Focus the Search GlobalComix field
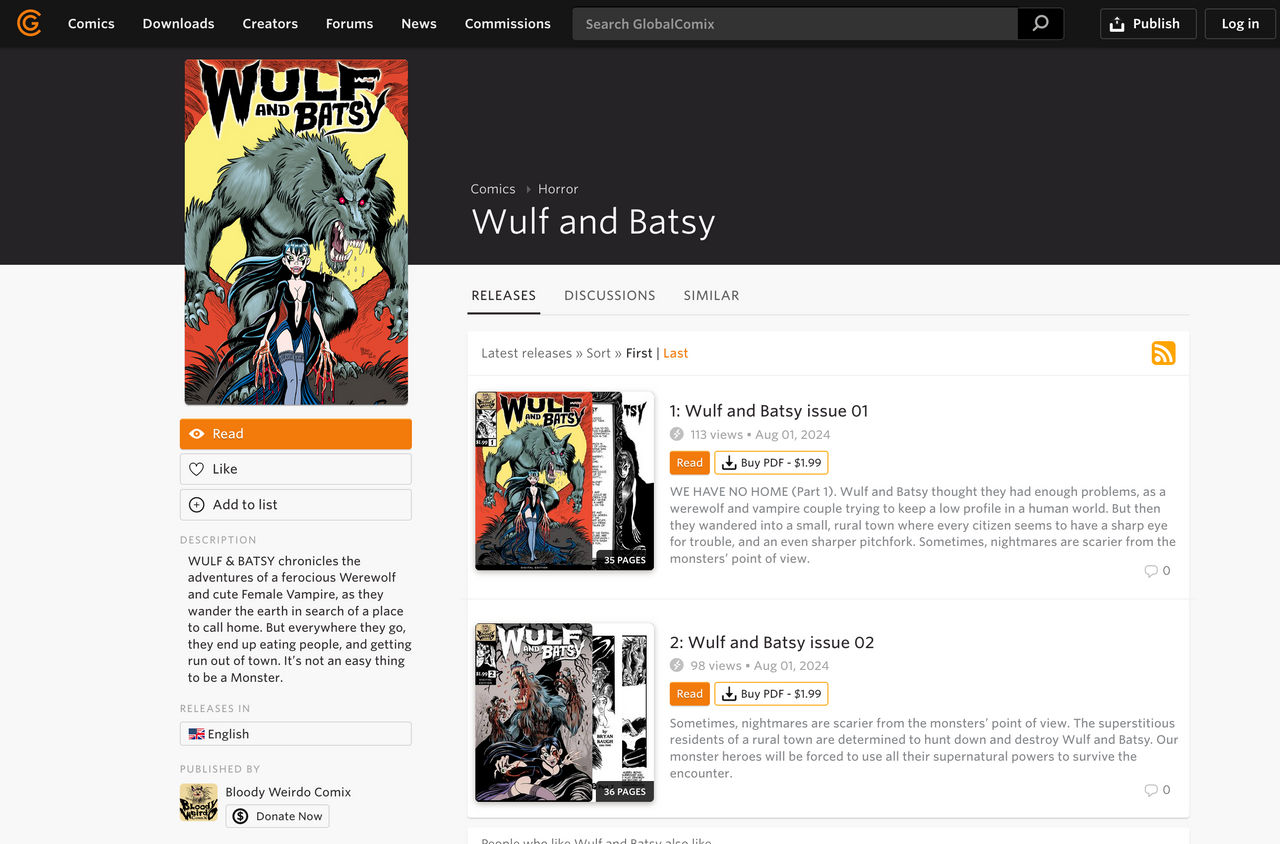This screenshot has width=1280, height=844. coord(795,24)
